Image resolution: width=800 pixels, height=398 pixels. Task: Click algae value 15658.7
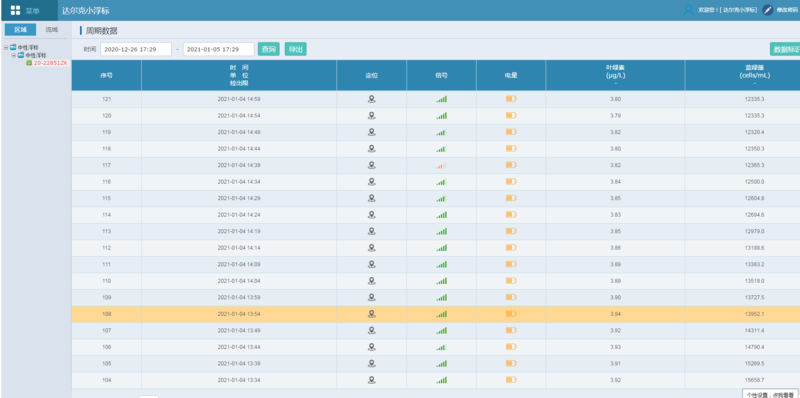pos(755,380)
